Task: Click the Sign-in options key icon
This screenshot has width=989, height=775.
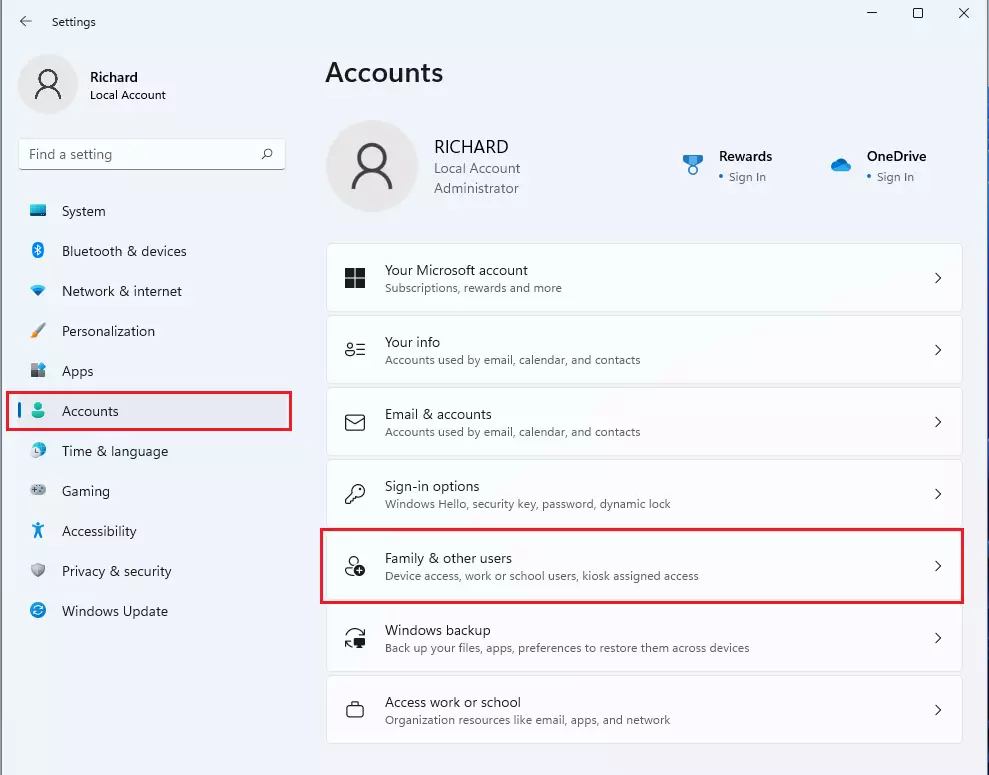Action: 354,494
